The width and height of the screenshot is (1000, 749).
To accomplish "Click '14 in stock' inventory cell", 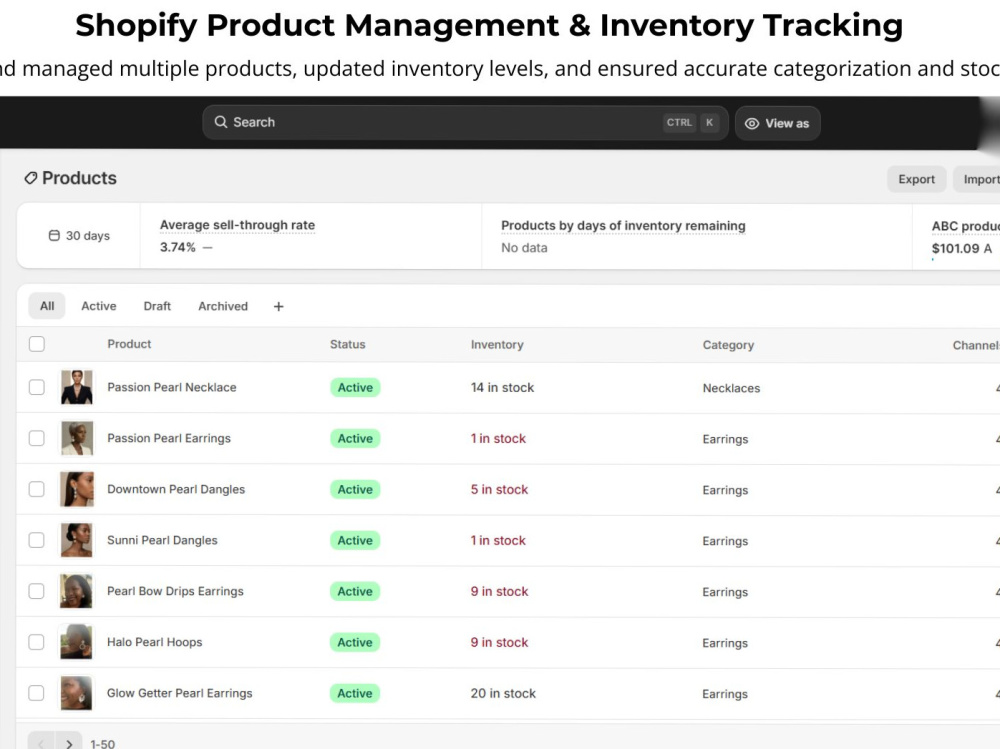I will click(x=503, y=387).
